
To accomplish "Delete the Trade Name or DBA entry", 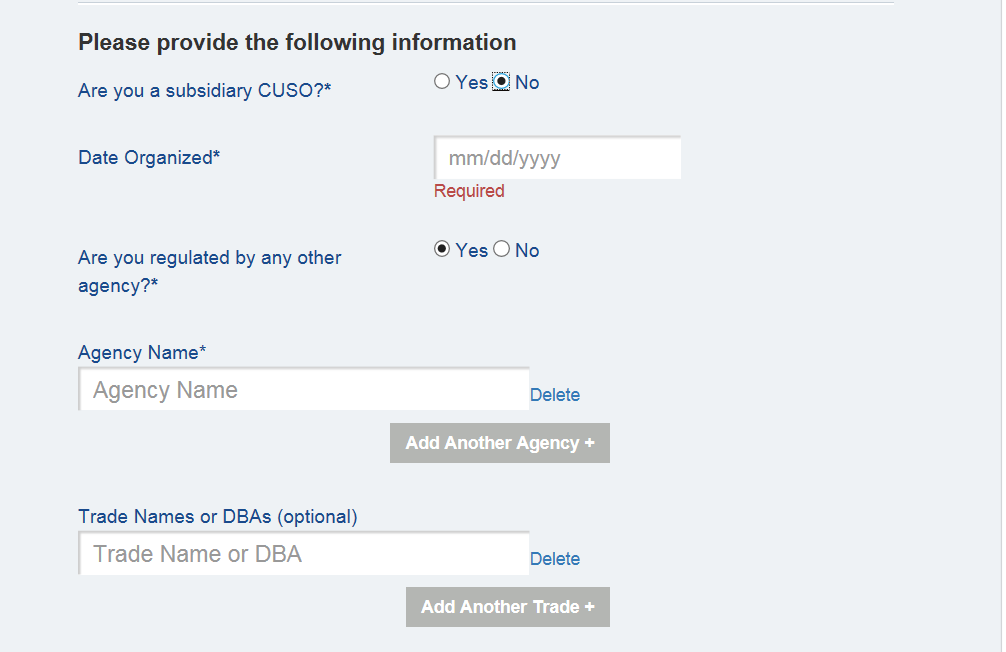I will (x=555, y=559).
